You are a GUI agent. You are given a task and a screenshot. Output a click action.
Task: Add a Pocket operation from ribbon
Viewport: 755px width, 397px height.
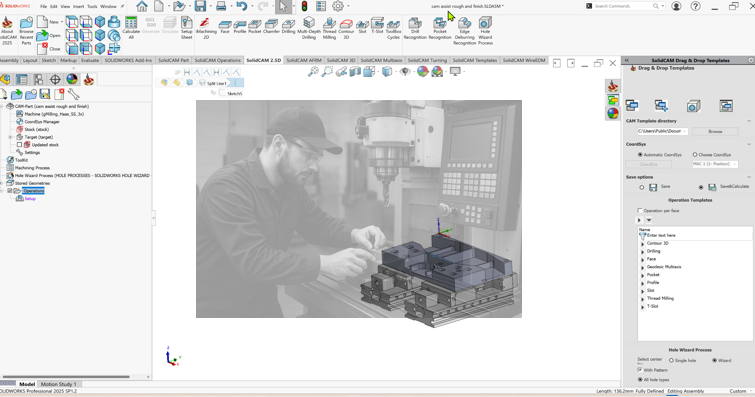point(255,27)
